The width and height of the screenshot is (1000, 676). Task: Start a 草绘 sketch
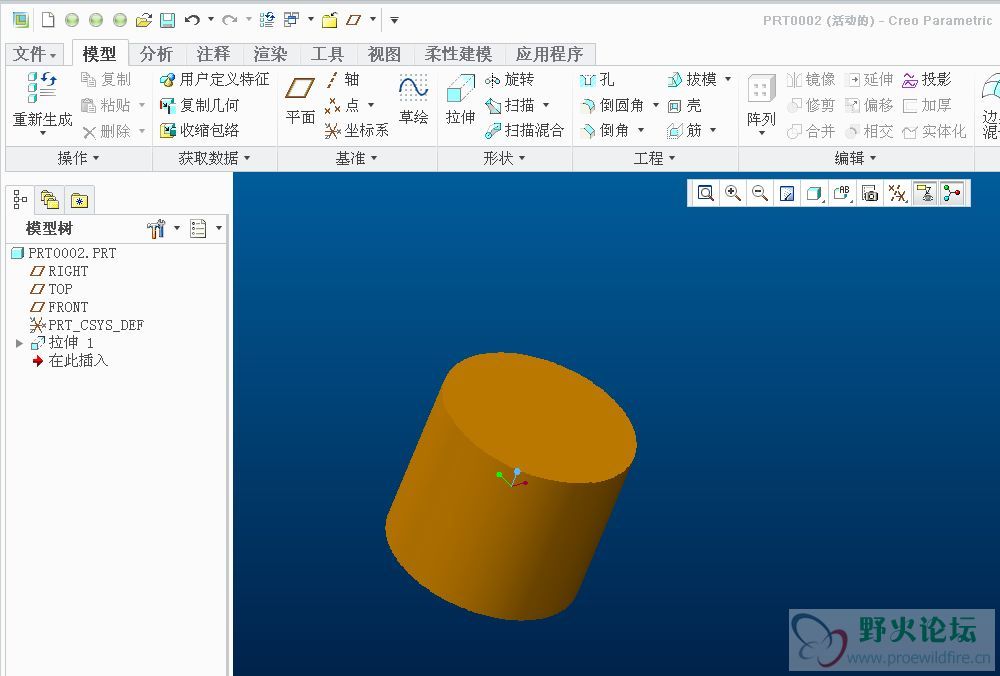pos(413,98)
